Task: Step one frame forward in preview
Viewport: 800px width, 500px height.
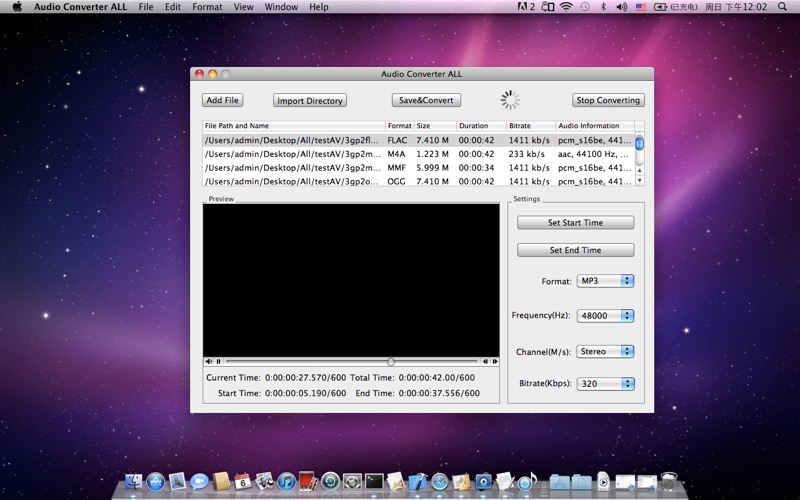Action: click(x=494, y=361)
